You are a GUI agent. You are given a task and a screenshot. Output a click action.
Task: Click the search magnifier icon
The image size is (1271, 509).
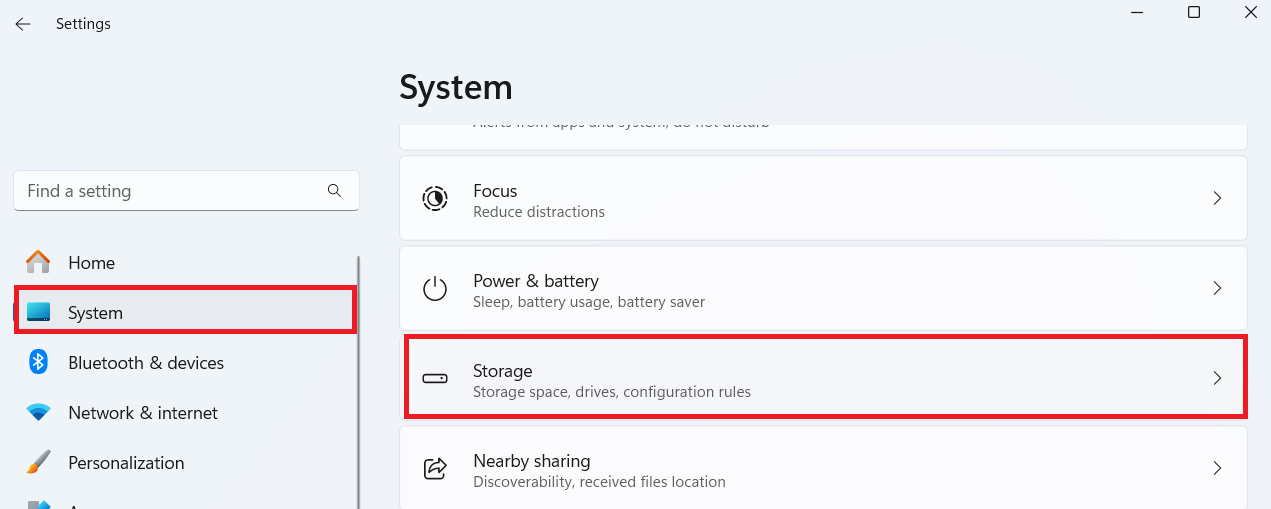[334, 190]
